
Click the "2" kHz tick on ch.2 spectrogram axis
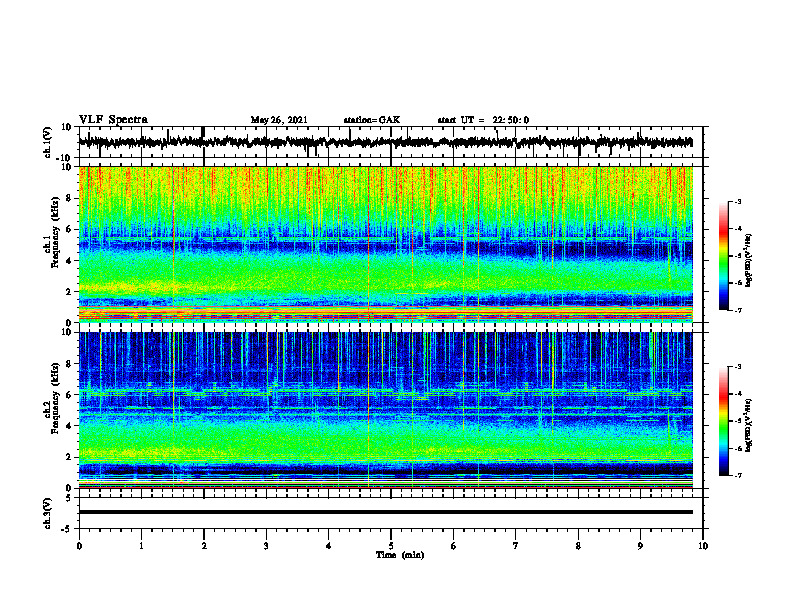pyautogui.click(x=69, y=457)
